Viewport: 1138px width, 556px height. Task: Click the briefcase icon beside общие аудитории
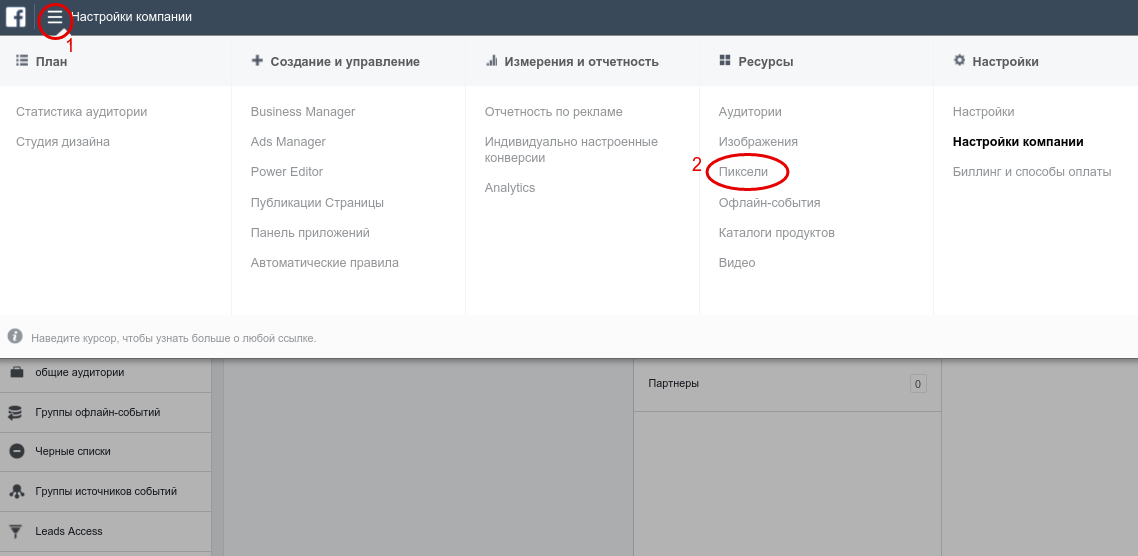(x=16, y=372)
